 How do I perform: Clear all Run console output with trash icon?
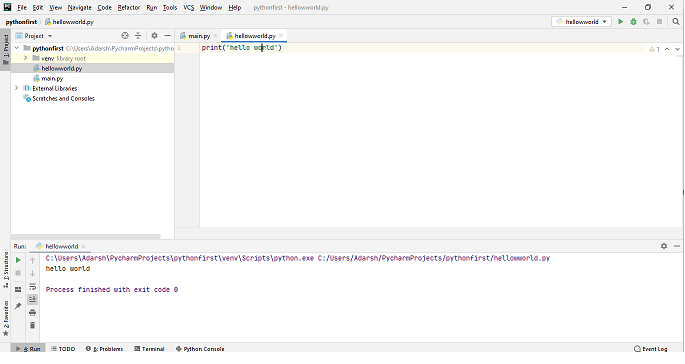tap(32, 326)
